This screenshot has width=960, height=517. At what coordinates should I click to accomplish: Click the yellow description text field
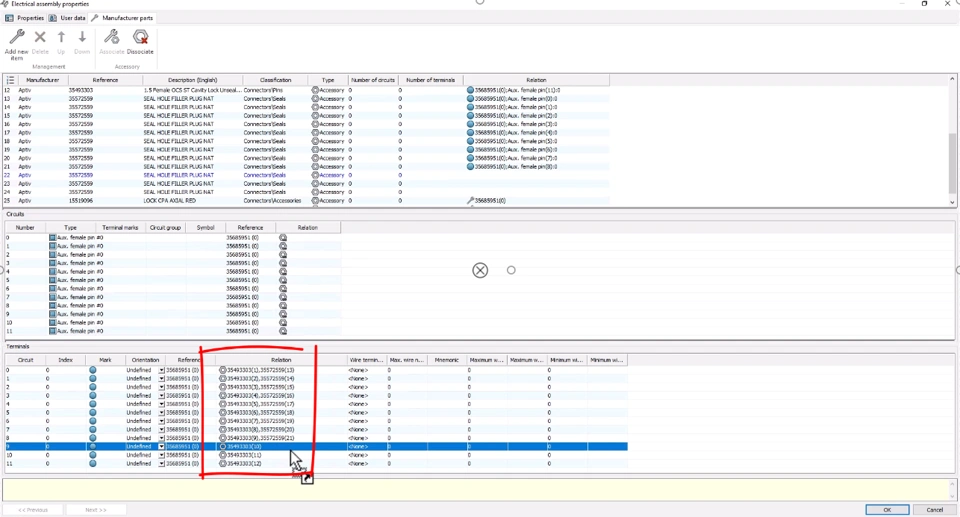point(476,490)
